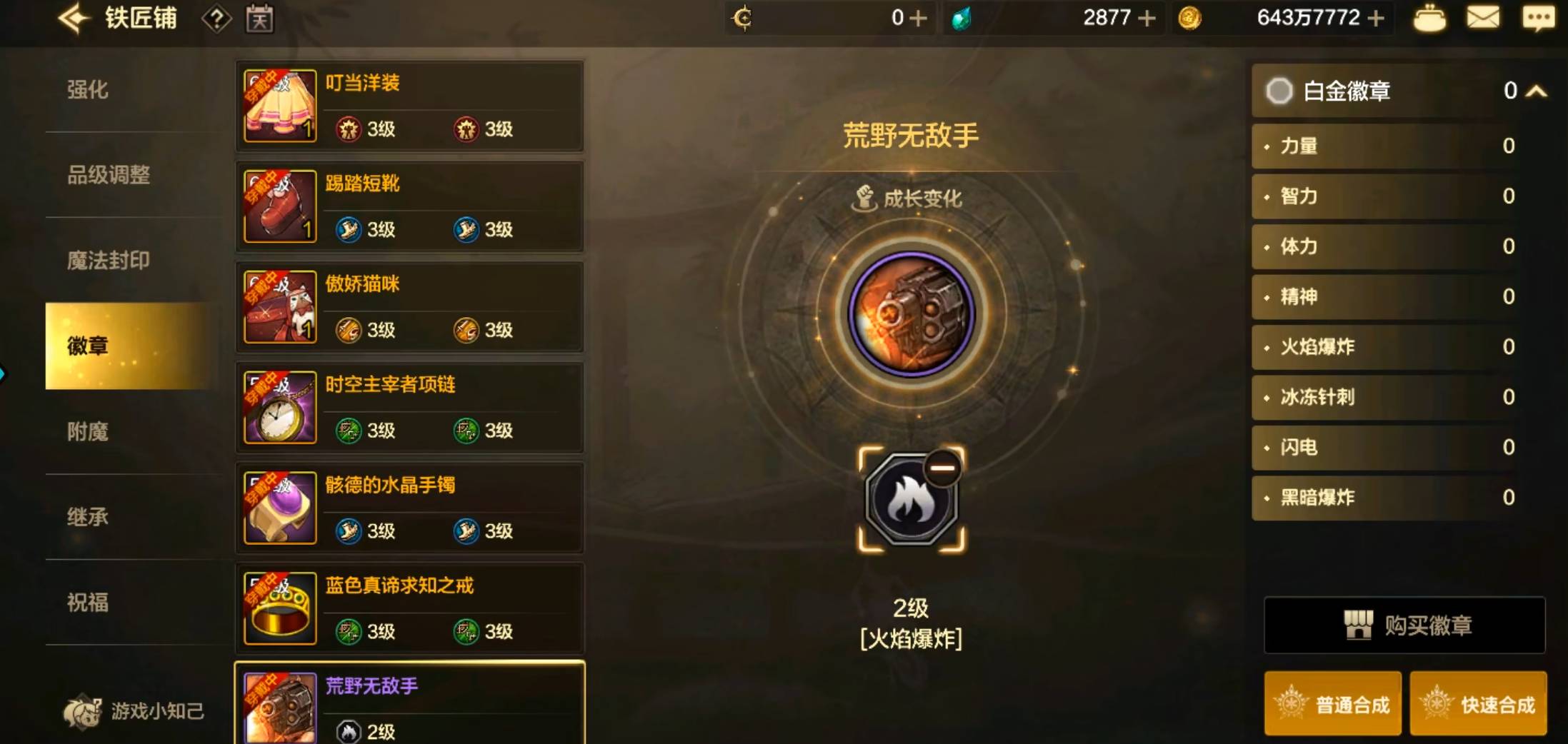Click the 荒野无敌手 weapon icon in center
Screen dimensions: 1568x744
(911, 314)
